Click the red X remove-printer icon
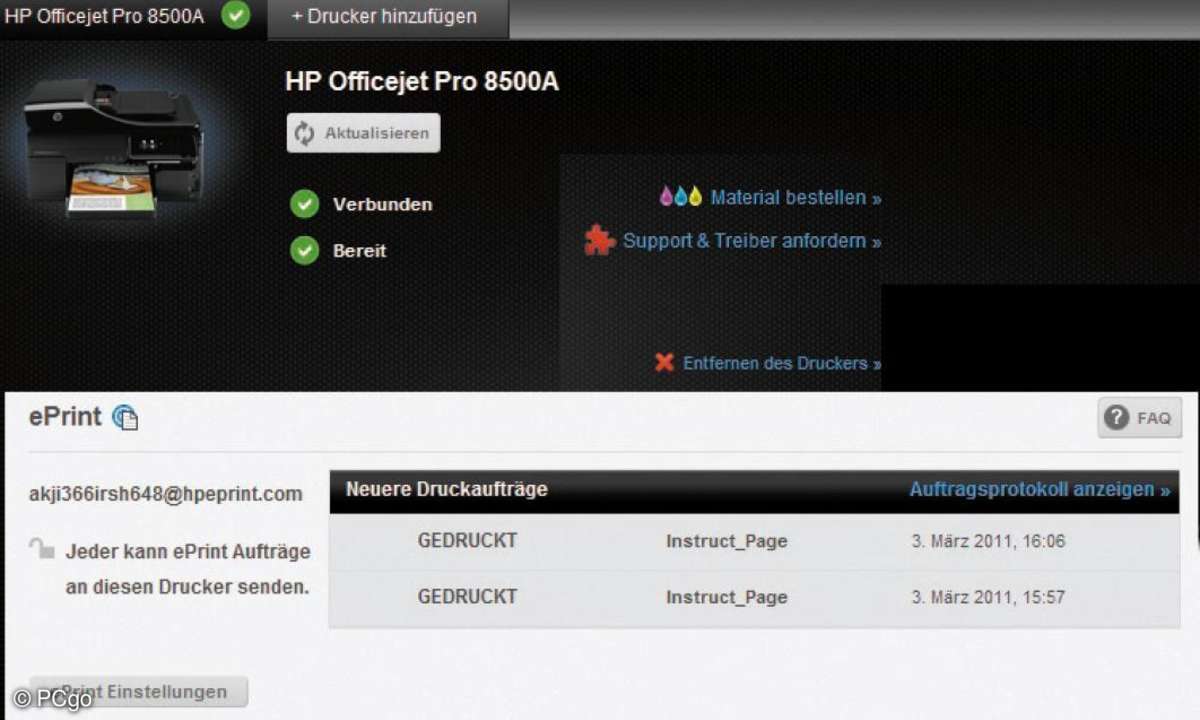This screenshot has height=720, width=1200. [664, 362]
